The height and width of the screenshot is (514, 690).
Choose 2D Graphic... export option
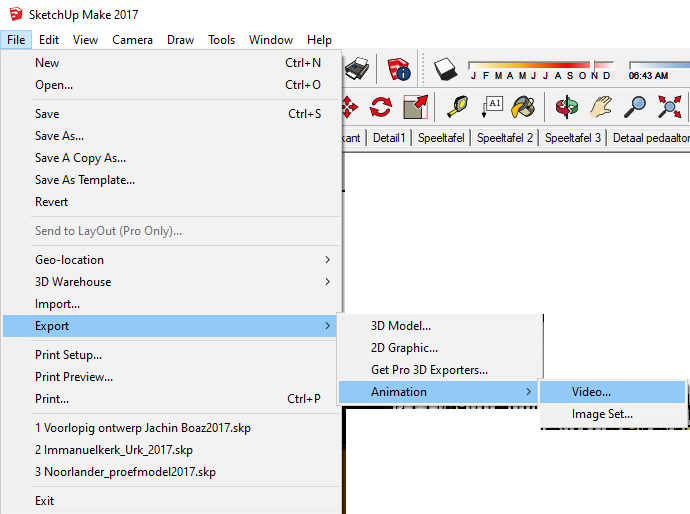440,348
